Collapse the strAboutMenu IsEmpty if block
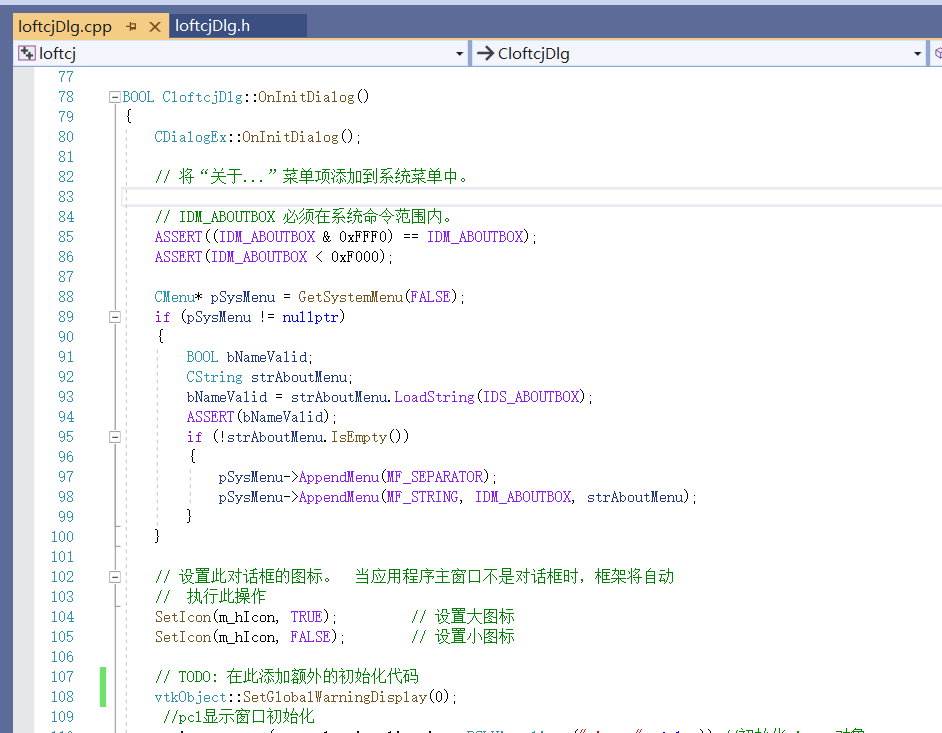 click(114, 436)
